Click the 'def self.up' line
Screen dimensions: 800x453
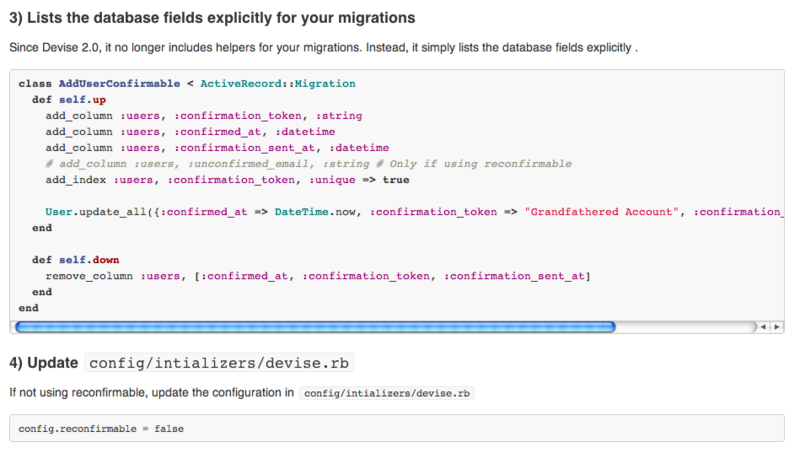click(69, 99)
